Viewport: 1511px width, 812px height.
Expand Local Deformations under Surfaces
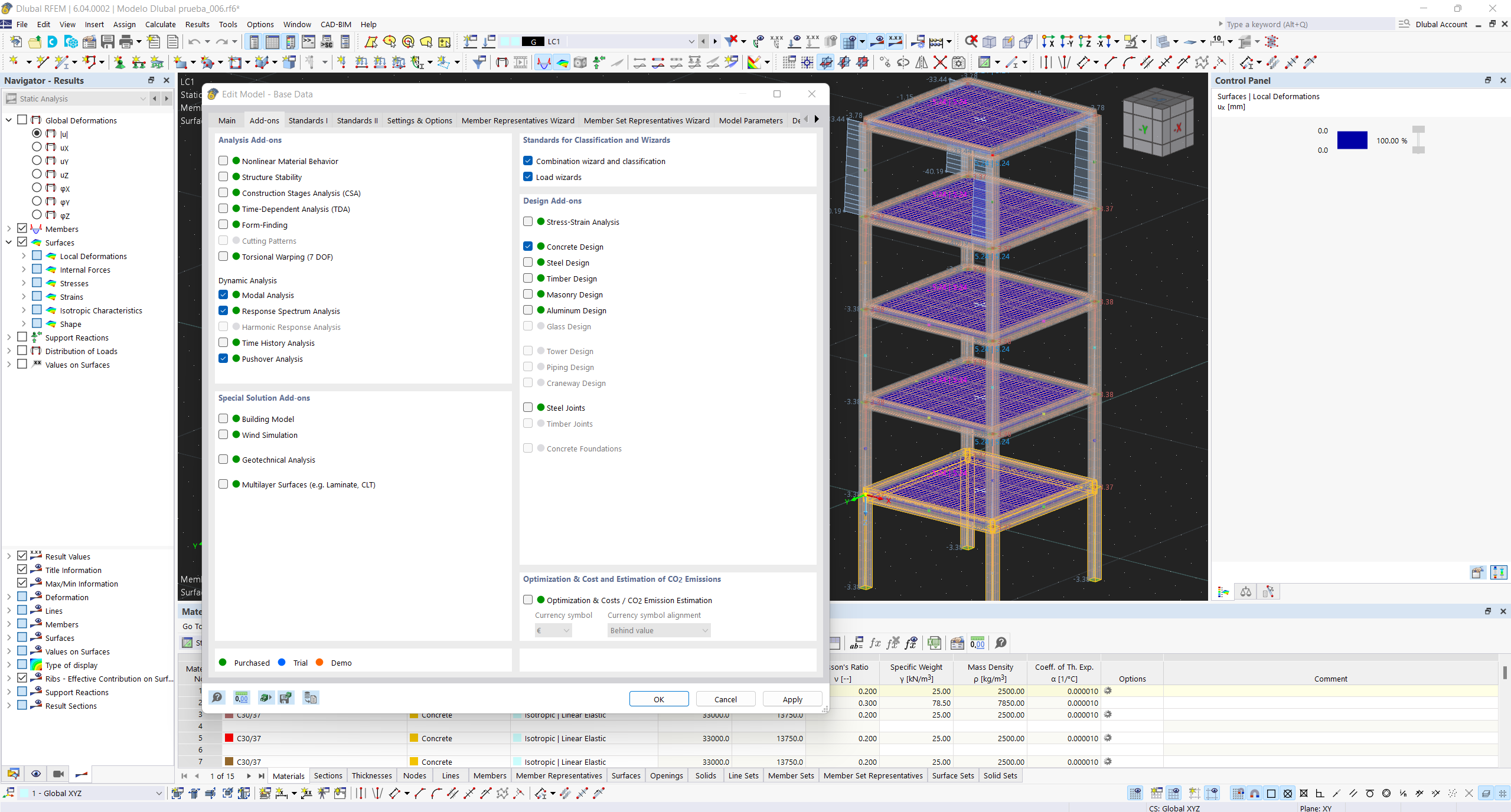pyautogui.click(x=24, y=256)
